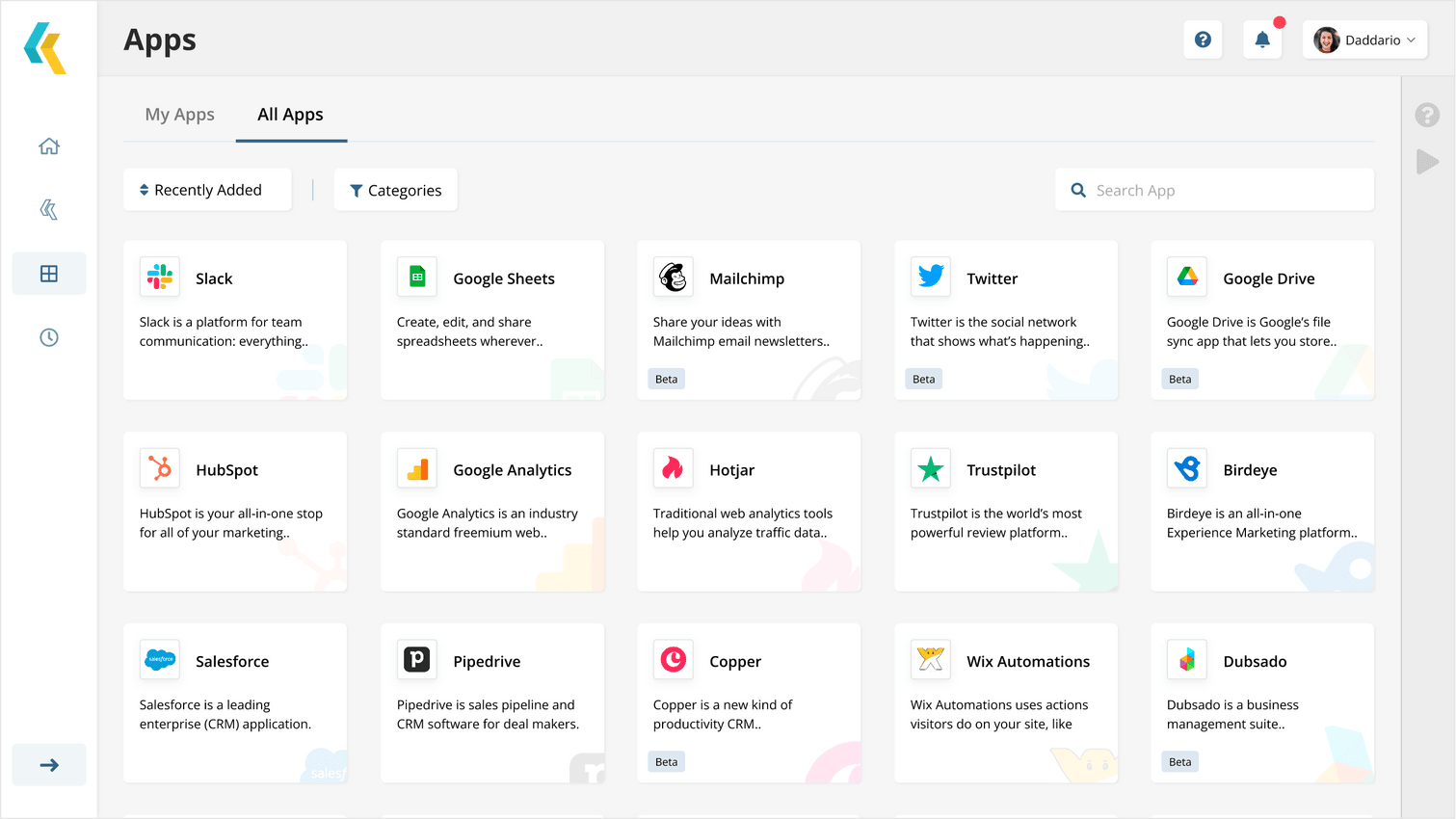Screen dimensions: 1456x819
Task: Click the help question mark button
Action: [x=1203, y=40]
